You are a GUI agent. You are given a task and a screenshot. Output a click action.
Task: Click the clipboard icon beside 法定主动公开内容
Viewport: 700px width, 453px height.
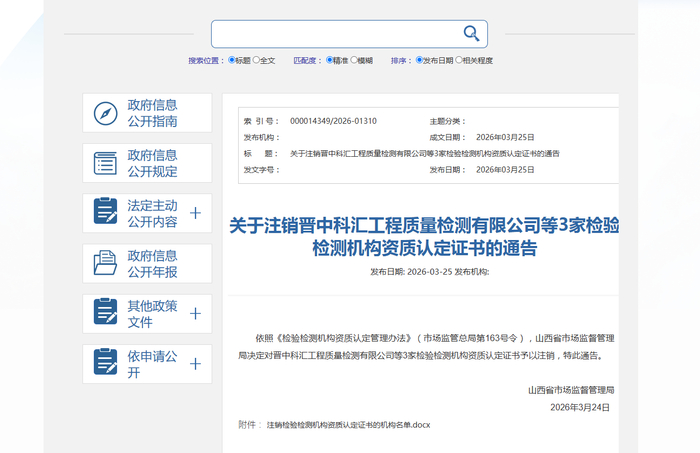[106, 213]
